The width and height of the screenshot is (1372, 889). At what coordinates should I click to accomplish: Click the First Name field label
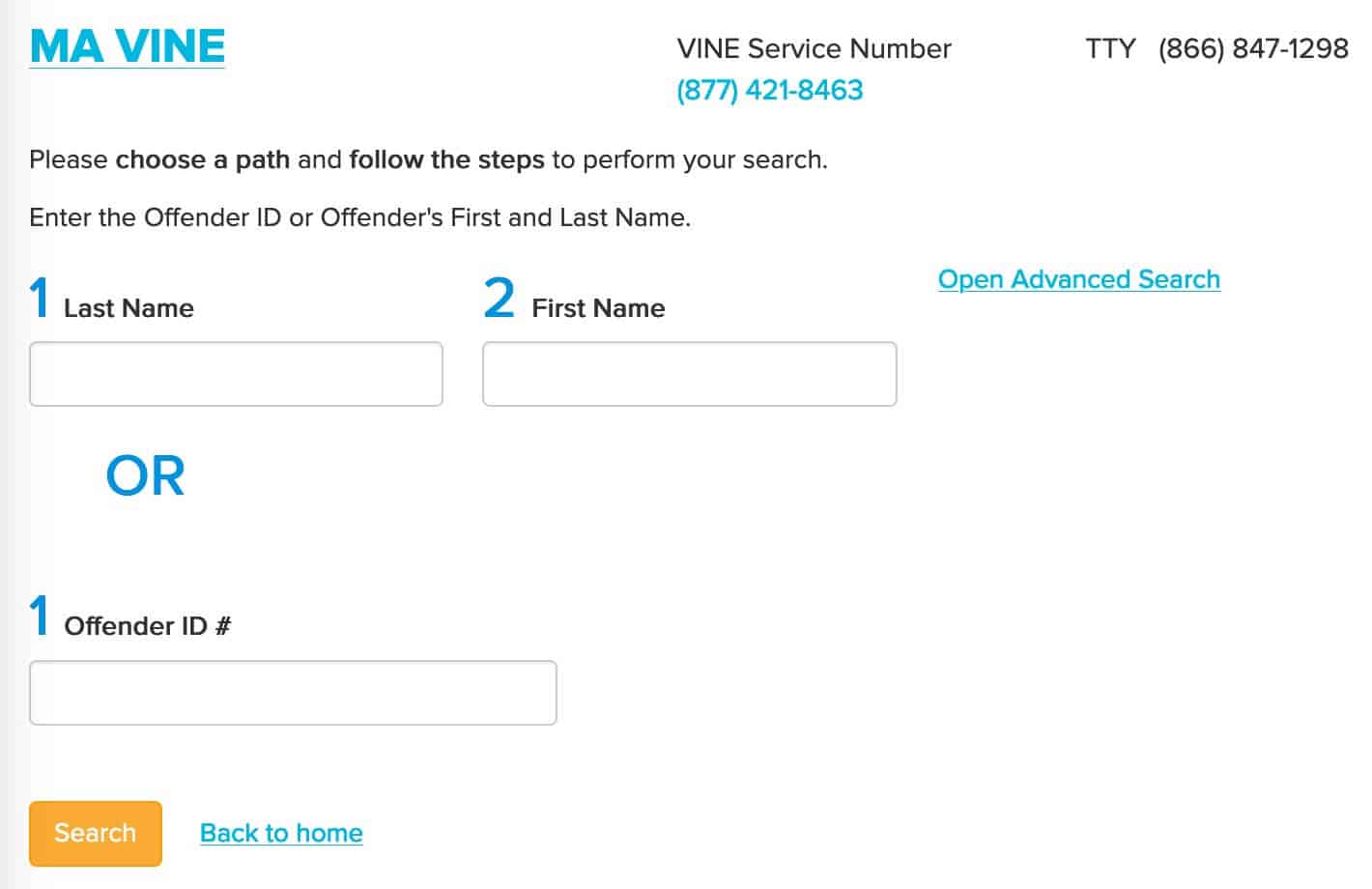pyautogui.click(x=598, y=308)
